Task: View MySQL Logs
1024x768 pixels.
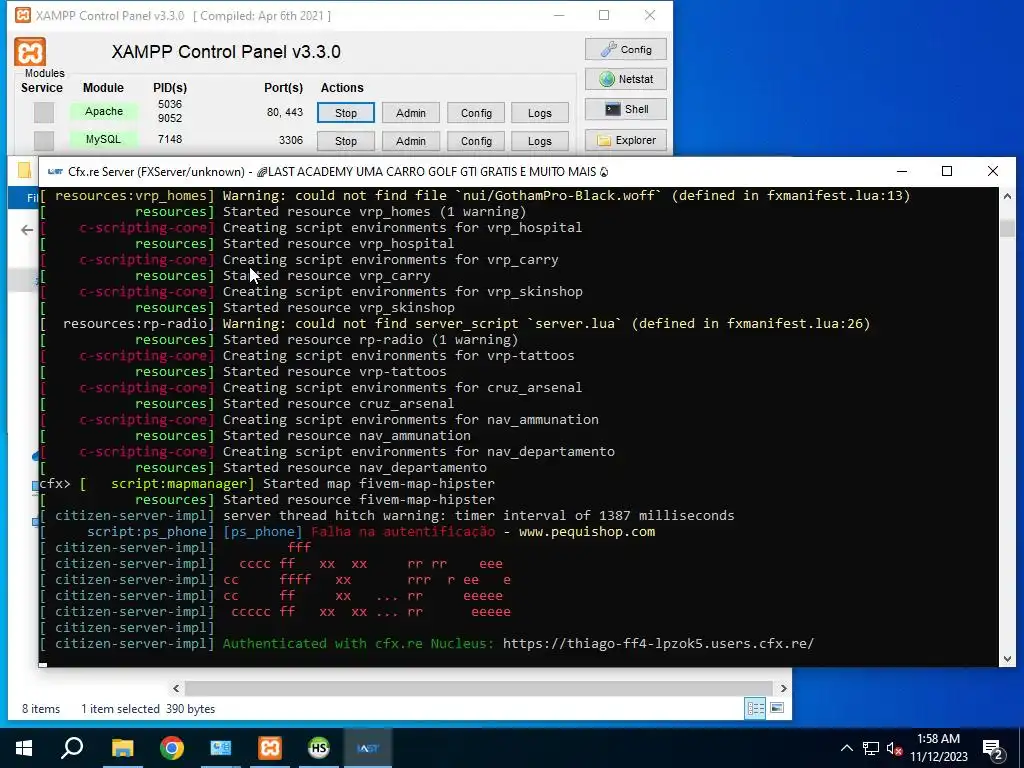Action: 539,141
